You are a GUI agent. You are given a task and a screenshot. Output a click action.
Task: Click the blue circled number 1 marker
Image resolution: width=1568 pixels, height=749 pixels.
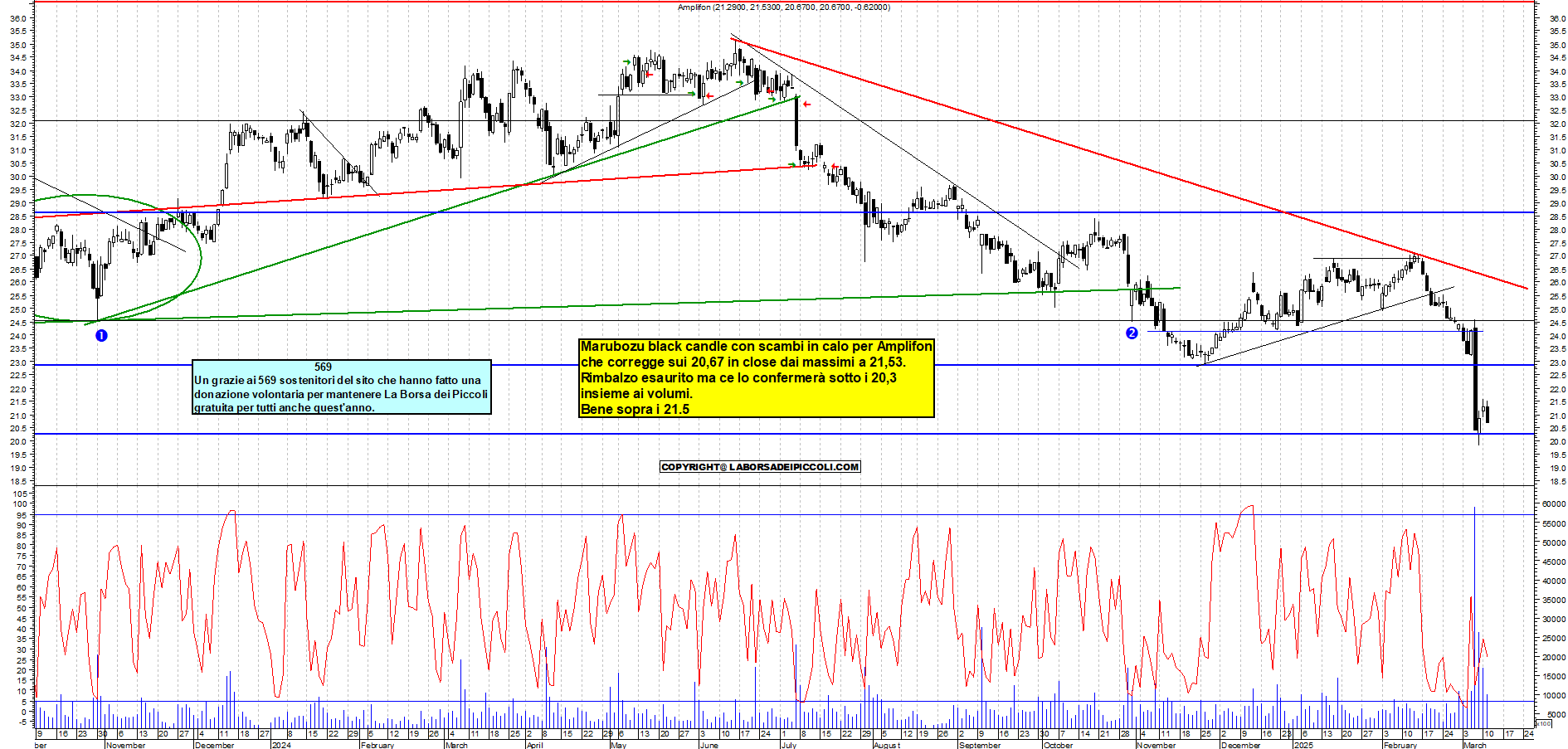click(x=101, y=335)
